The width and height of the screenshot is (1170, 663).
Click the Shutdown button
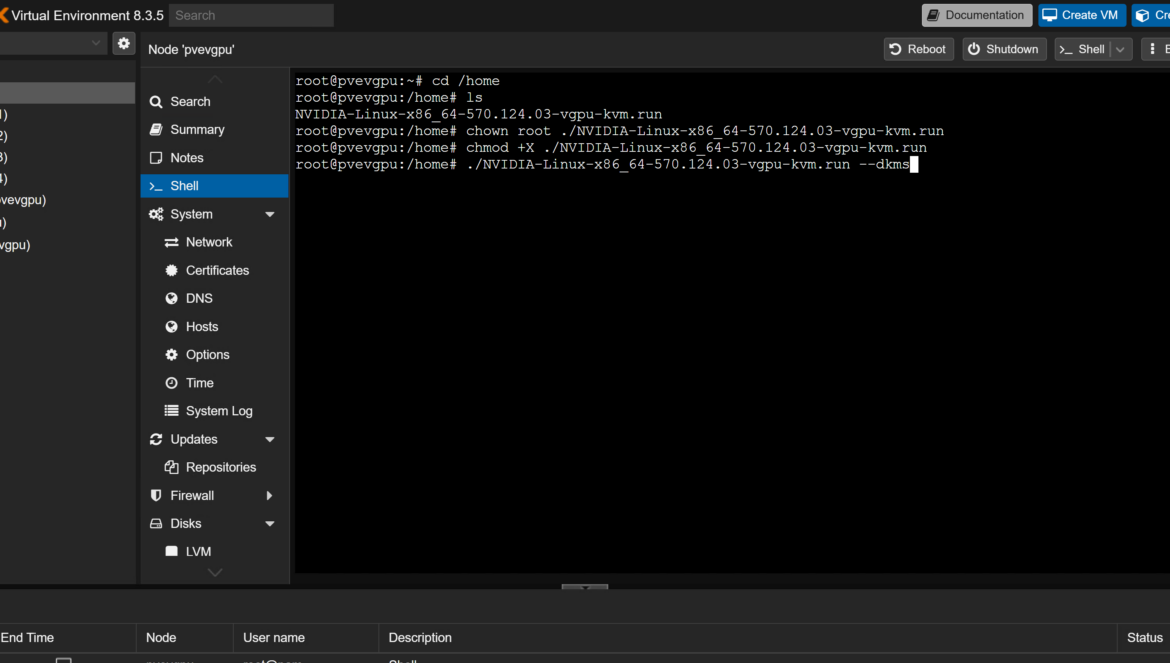pos(1004,49)
